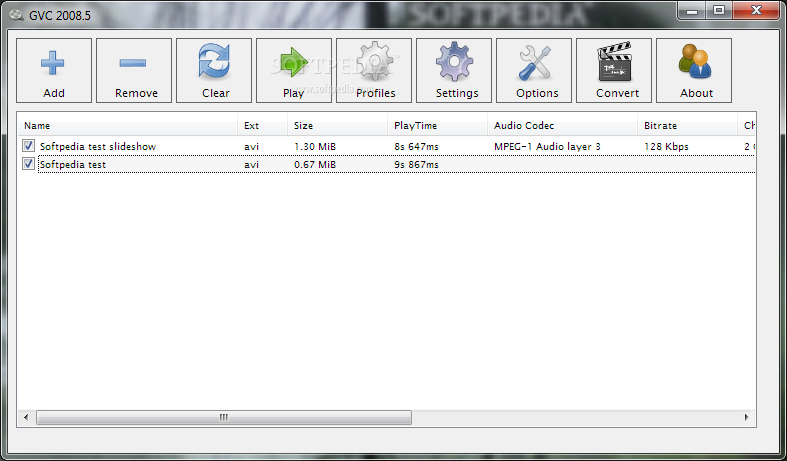Open the About dialog
Viewport: 787px width, 461px height.
pos(694,70)
